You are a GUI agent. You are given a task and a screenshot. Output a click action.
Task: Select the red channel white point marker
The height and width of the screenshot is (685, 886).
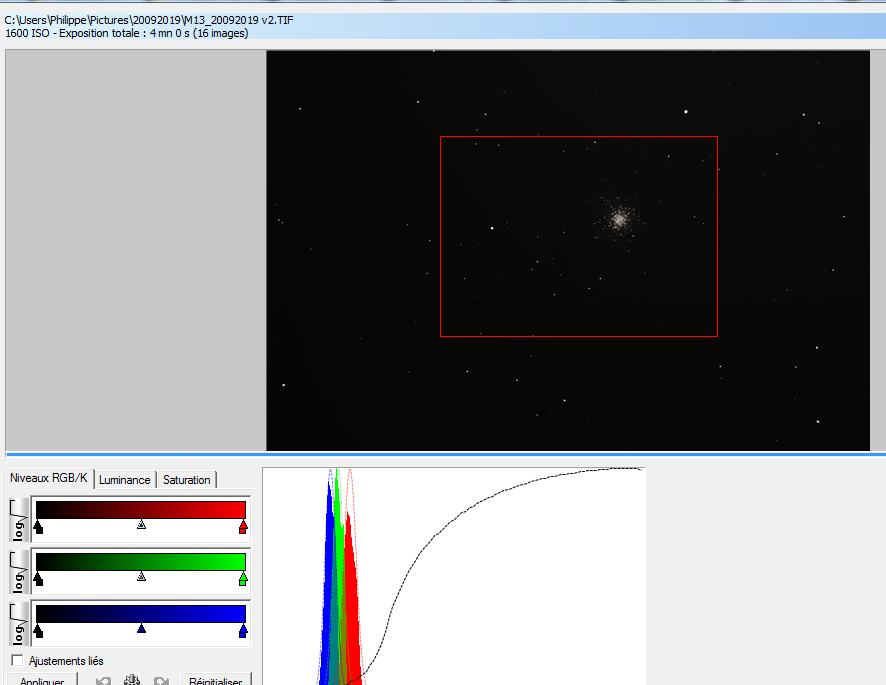[x=243, y=527]
